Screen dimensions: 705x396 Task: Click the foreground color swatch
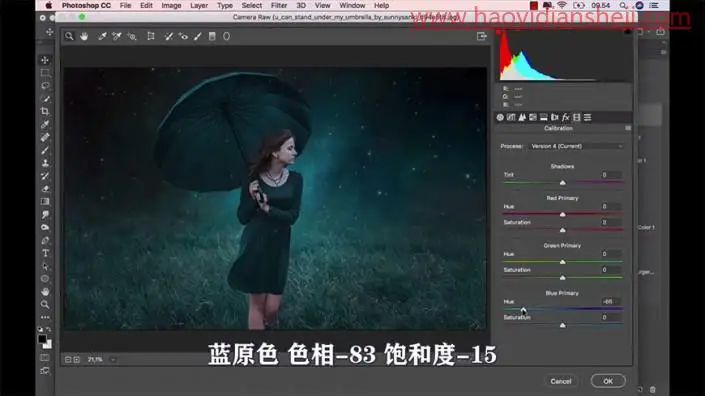42,338
